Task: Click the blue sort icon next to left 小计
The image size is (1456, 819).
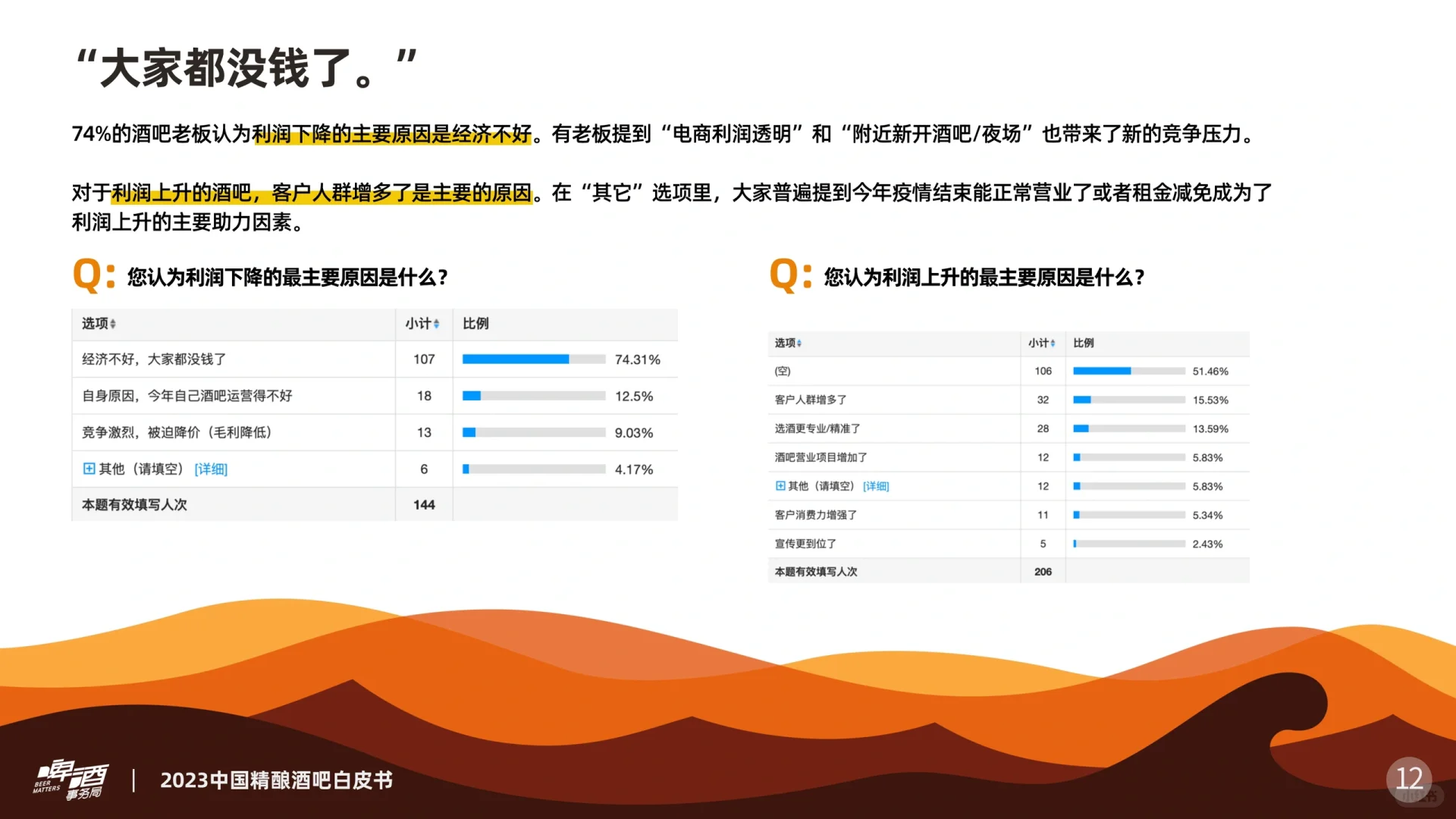Action: tap(436, 324)
